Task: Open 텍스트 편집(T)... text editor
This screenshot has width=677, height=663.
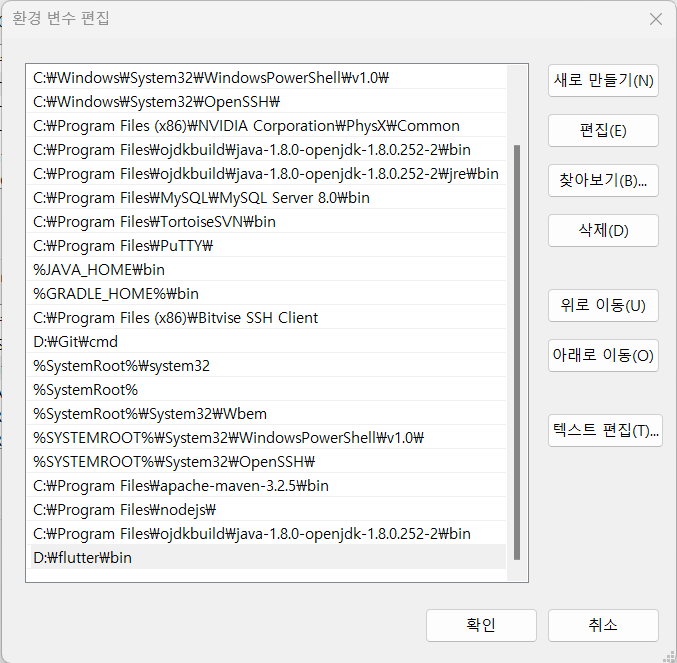Action: (605, 430)
